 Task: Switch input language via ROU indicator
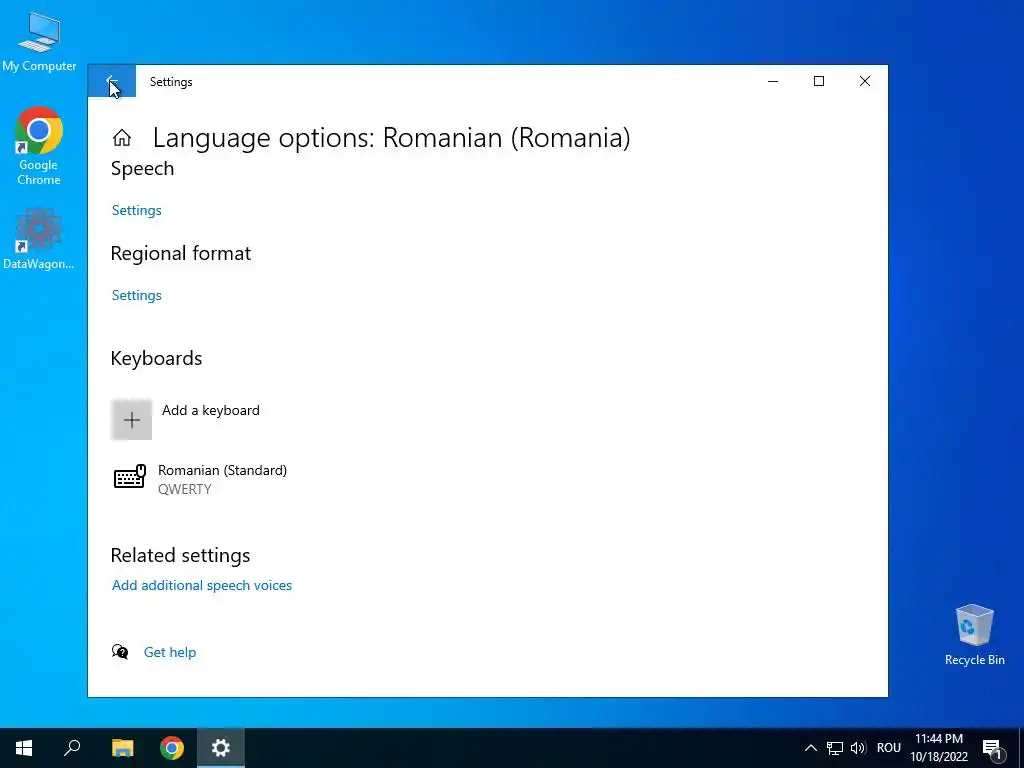click(x=889, y=748)
